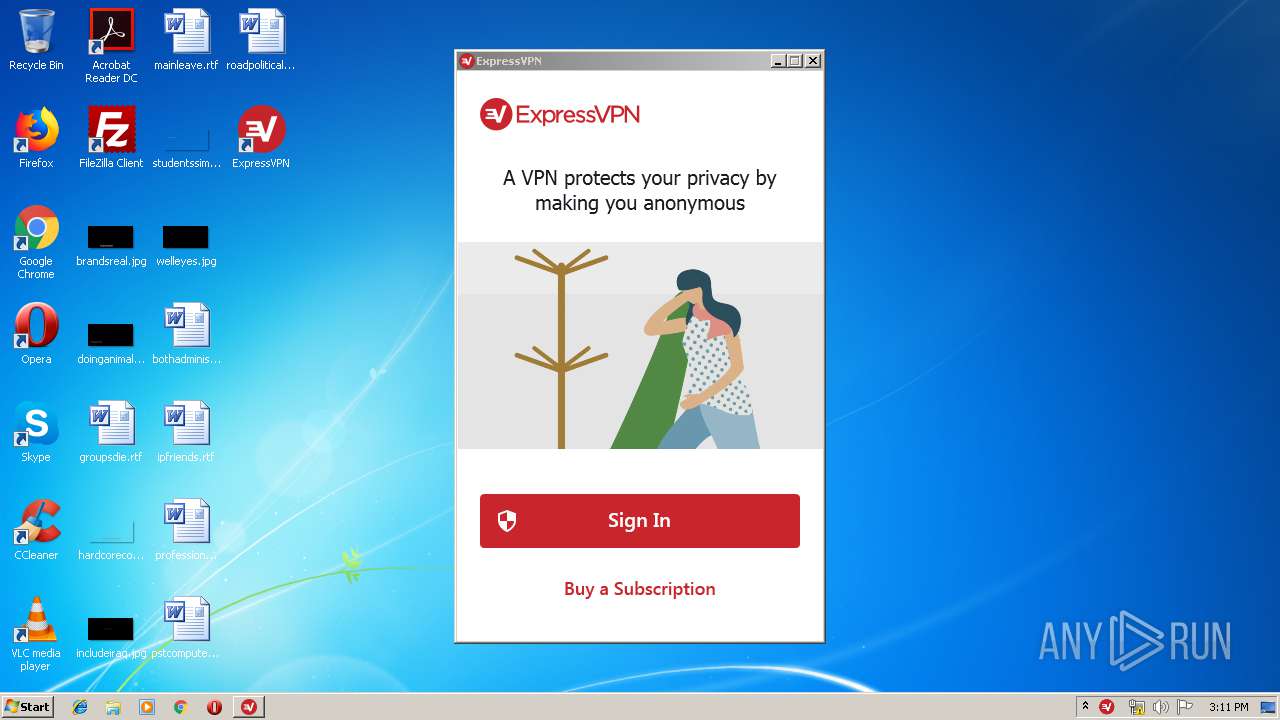This screenshot has width=1280, height=720.
Task: Select the Acrobat Reader DC shortcut
Action: [111, 46]
